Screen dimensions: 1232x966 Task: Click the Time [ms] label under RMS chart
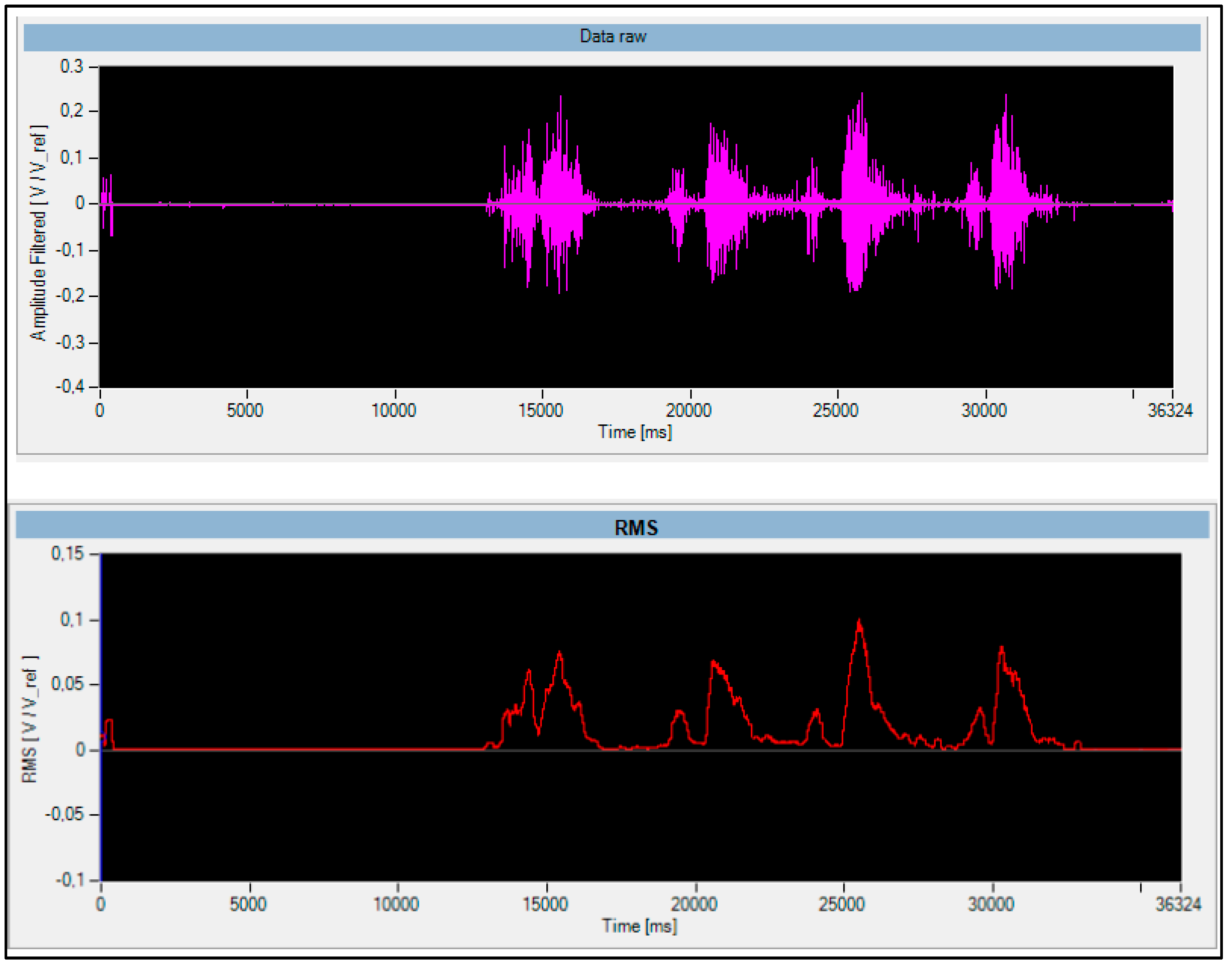[x=639, y=926]
